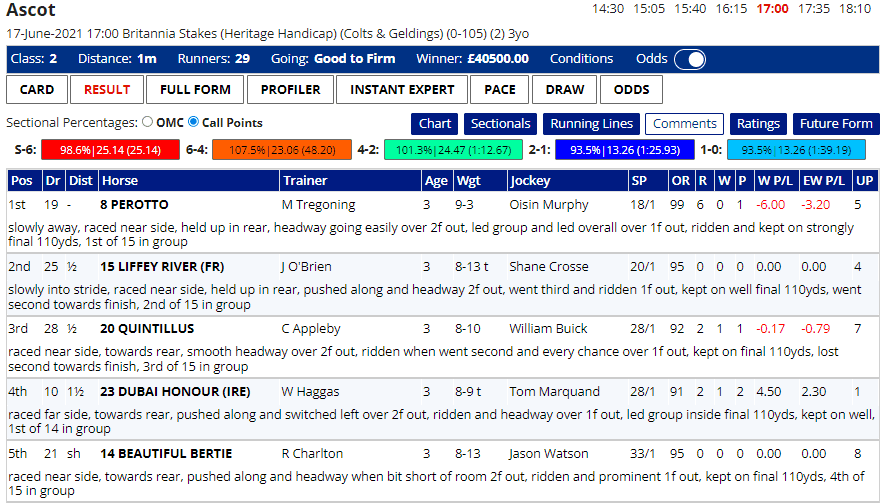Click the orange 6-4 sectional bar
The image size is (881, 503).
tap(282, 150)
